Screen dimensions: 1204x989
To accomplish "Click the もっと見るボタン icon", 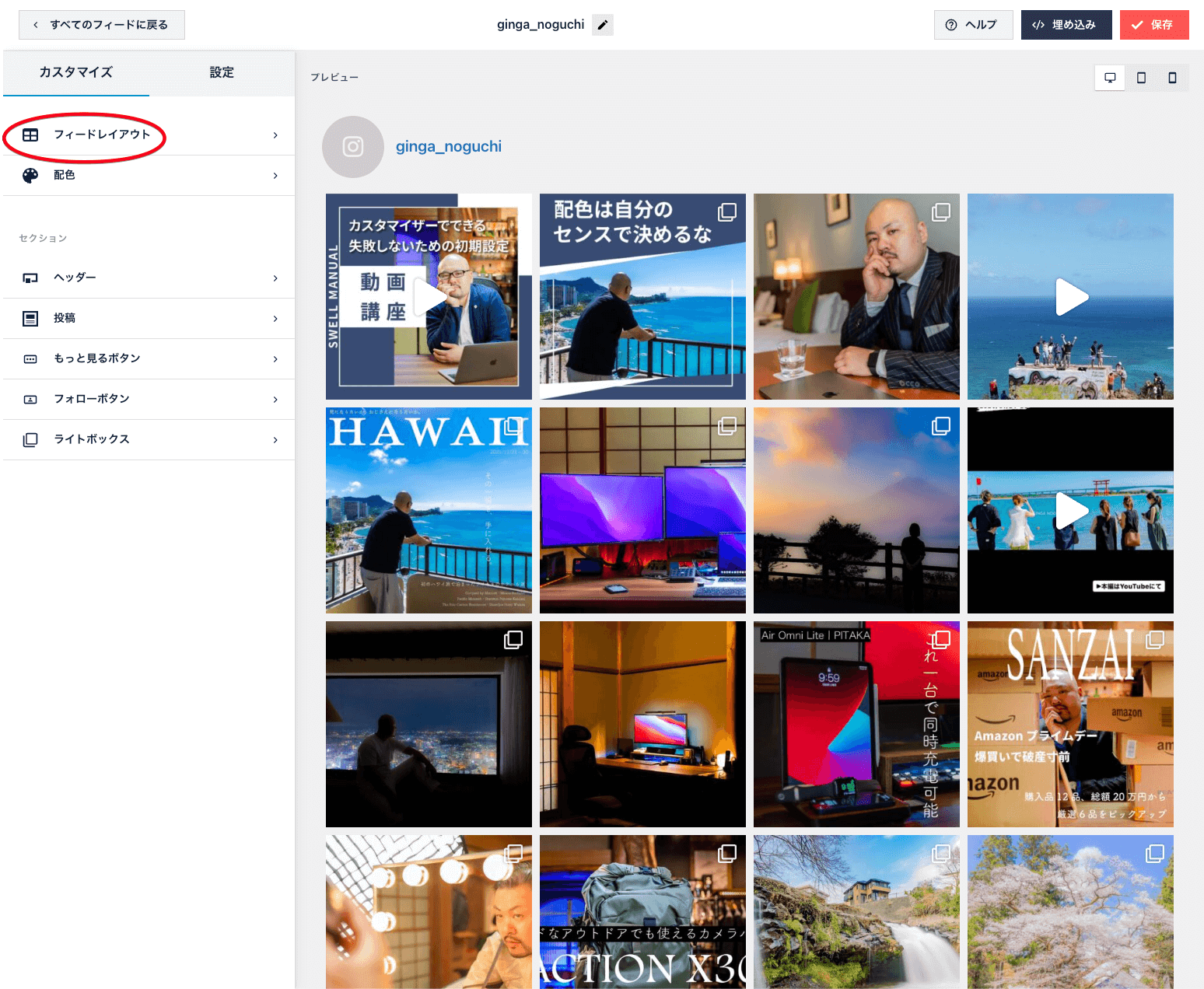I will (x=30, y=359).
